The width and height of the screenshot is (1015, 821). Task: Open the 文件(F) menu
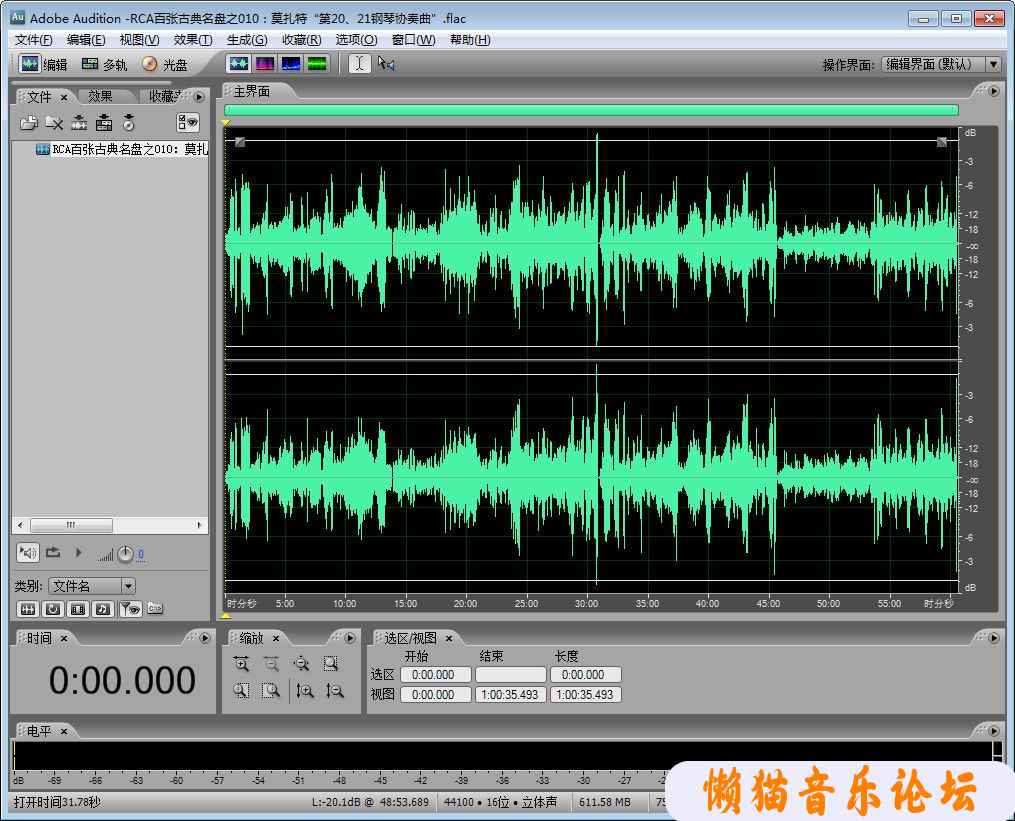[34, 40]
